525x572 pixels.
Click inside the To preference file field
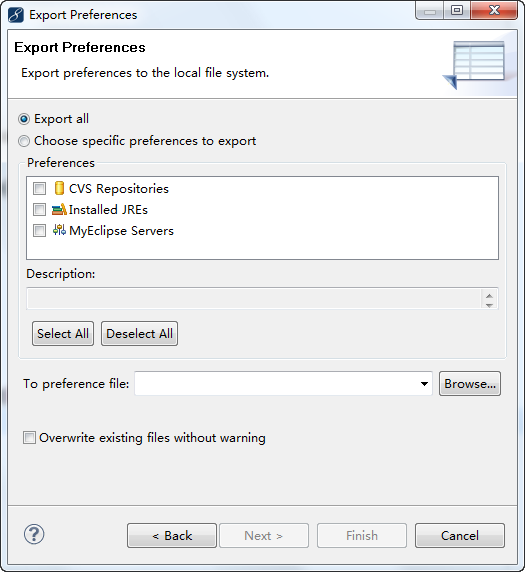[x=277, y=384]
